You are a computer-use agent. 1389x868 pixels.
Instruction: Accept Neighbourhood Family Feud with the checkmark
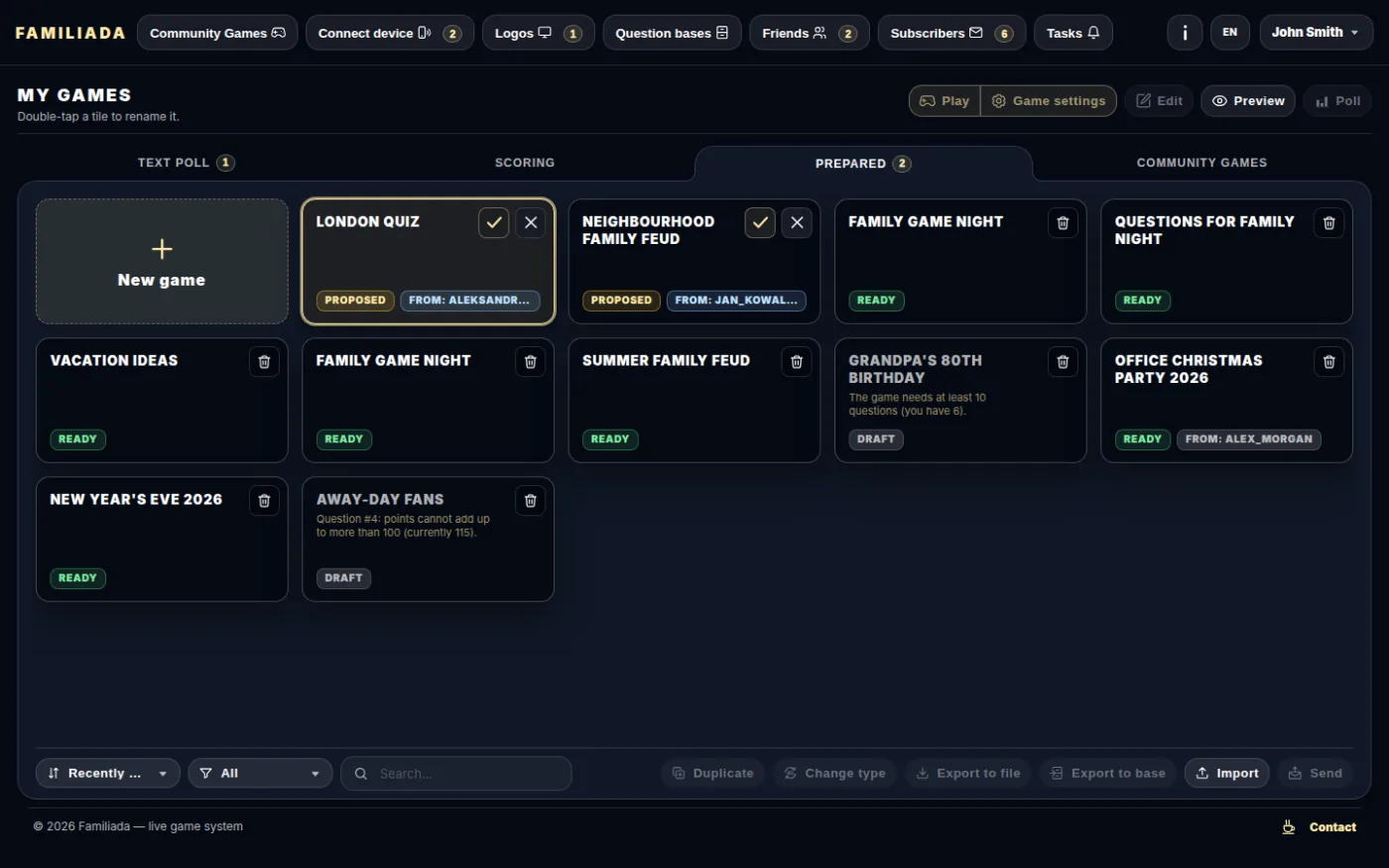(760, 223)
